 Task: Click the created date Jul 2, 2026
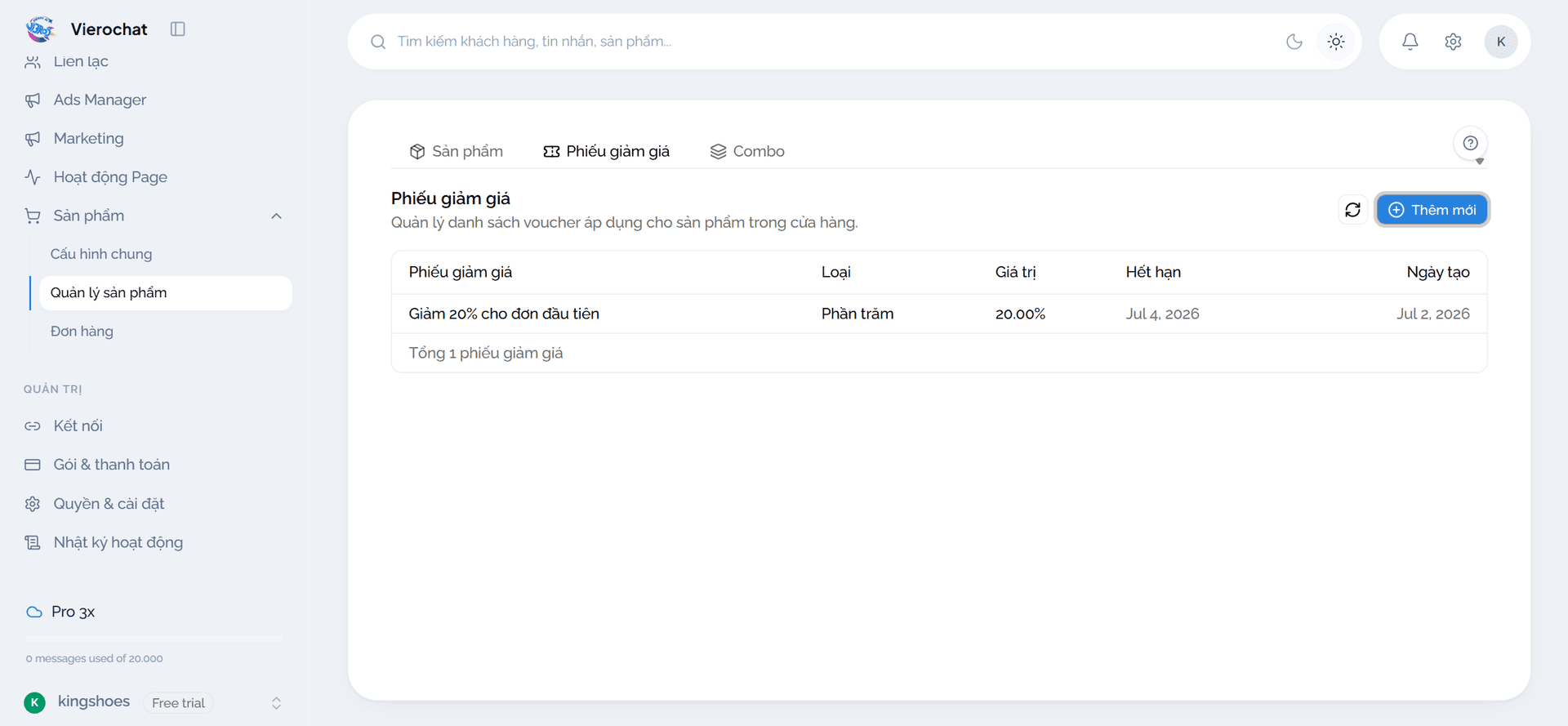click(1432, 314)
